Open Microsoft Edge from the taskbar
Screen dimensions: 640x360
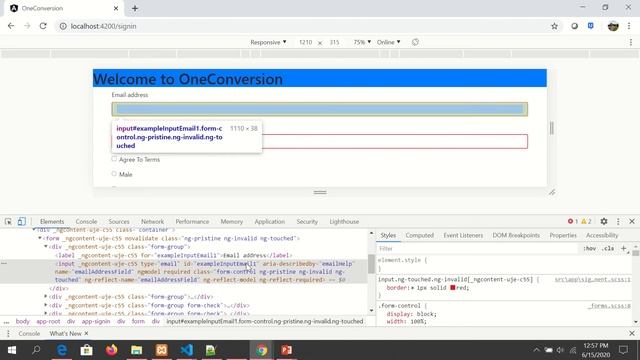pos(62,350)
